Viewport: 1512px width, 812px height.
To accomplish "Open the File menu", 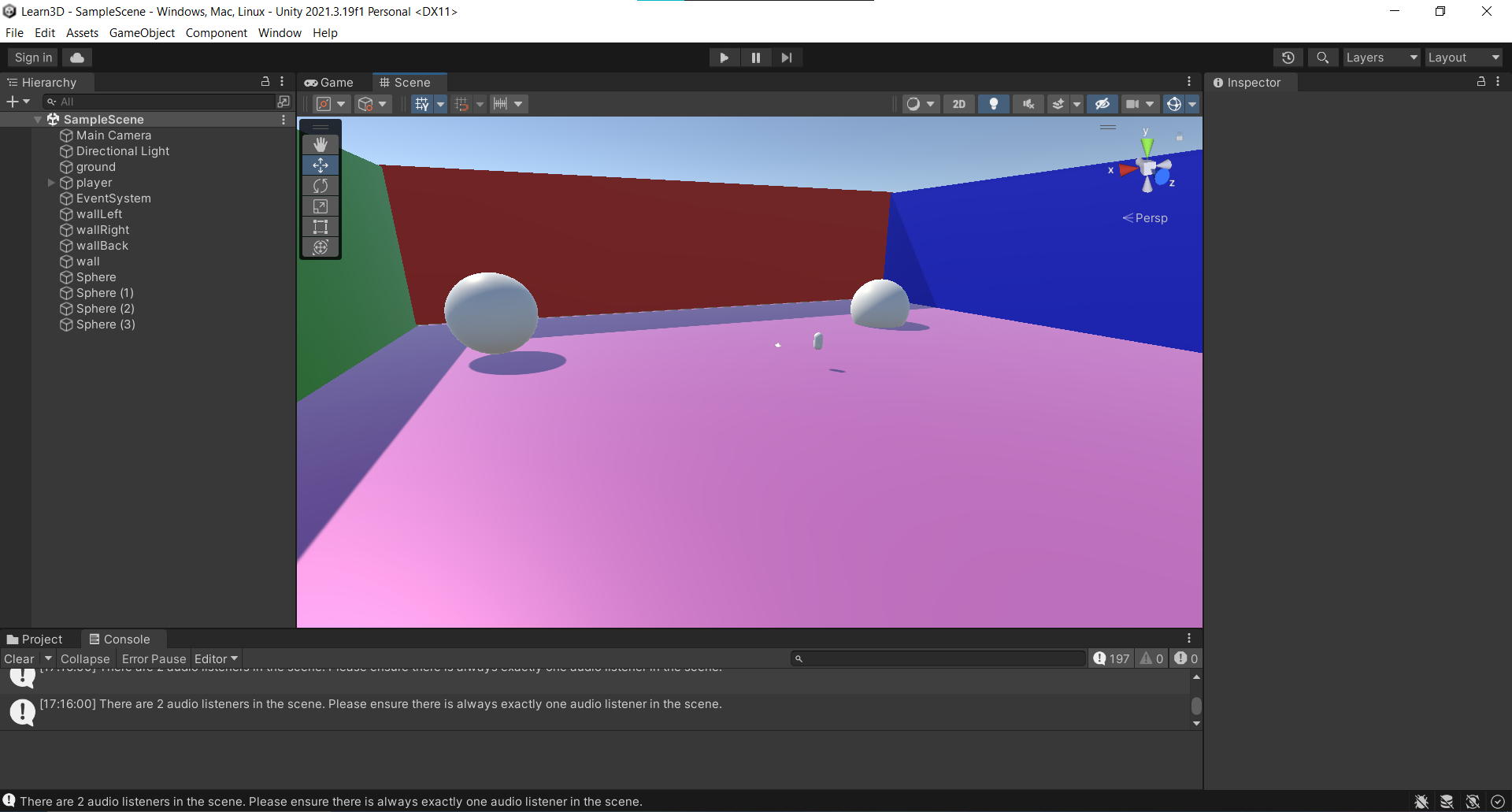I will point(14,32).
